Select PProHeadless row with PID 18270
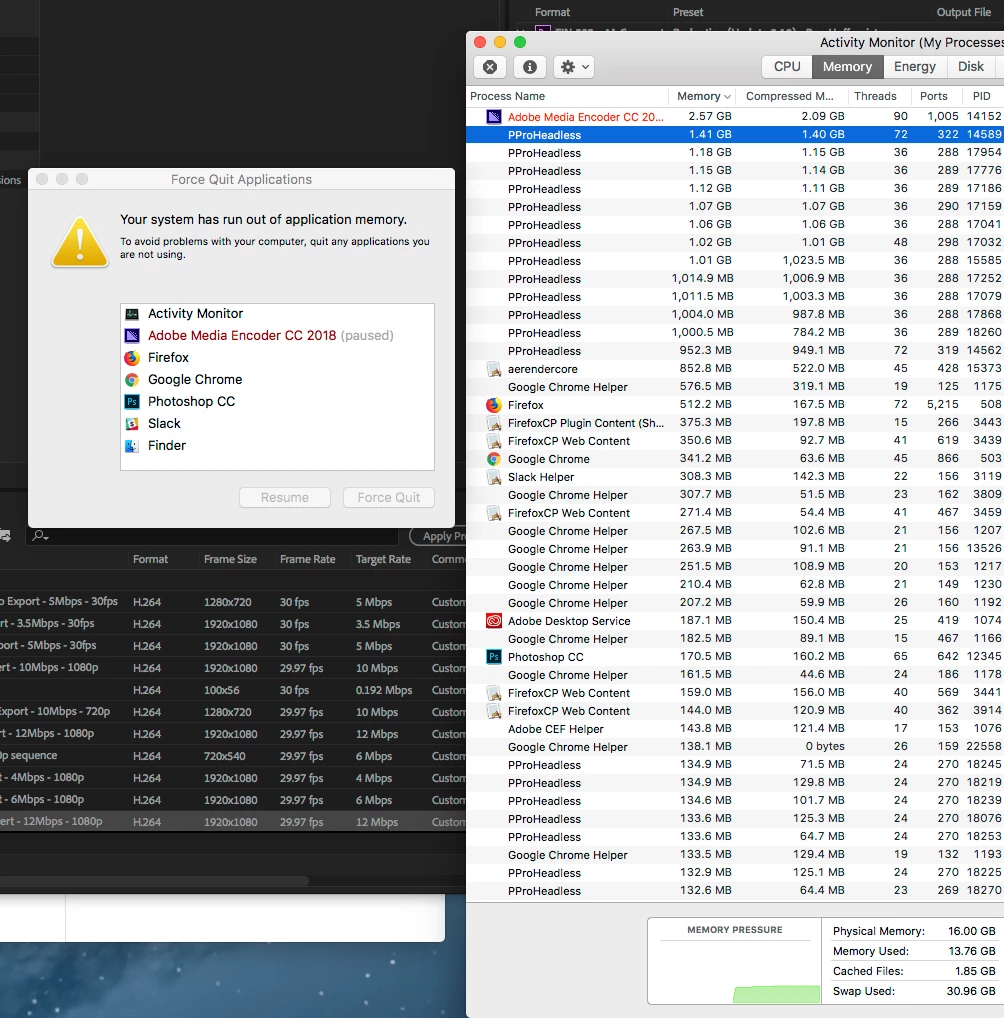The image size is (1004, 1018). point(735,891)
